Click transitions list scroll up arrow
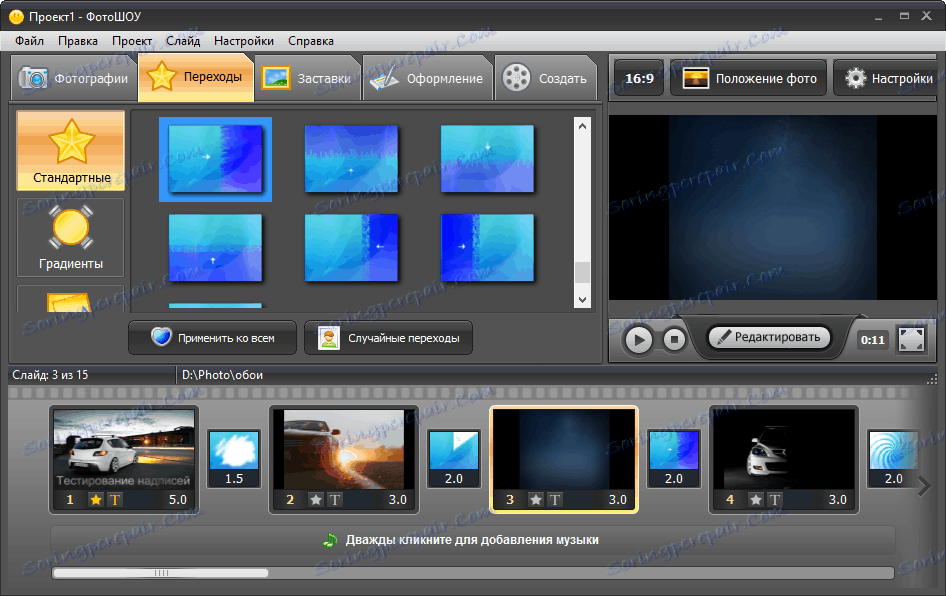The height and width of the screenshot is (596, 946). coord(582,126)
